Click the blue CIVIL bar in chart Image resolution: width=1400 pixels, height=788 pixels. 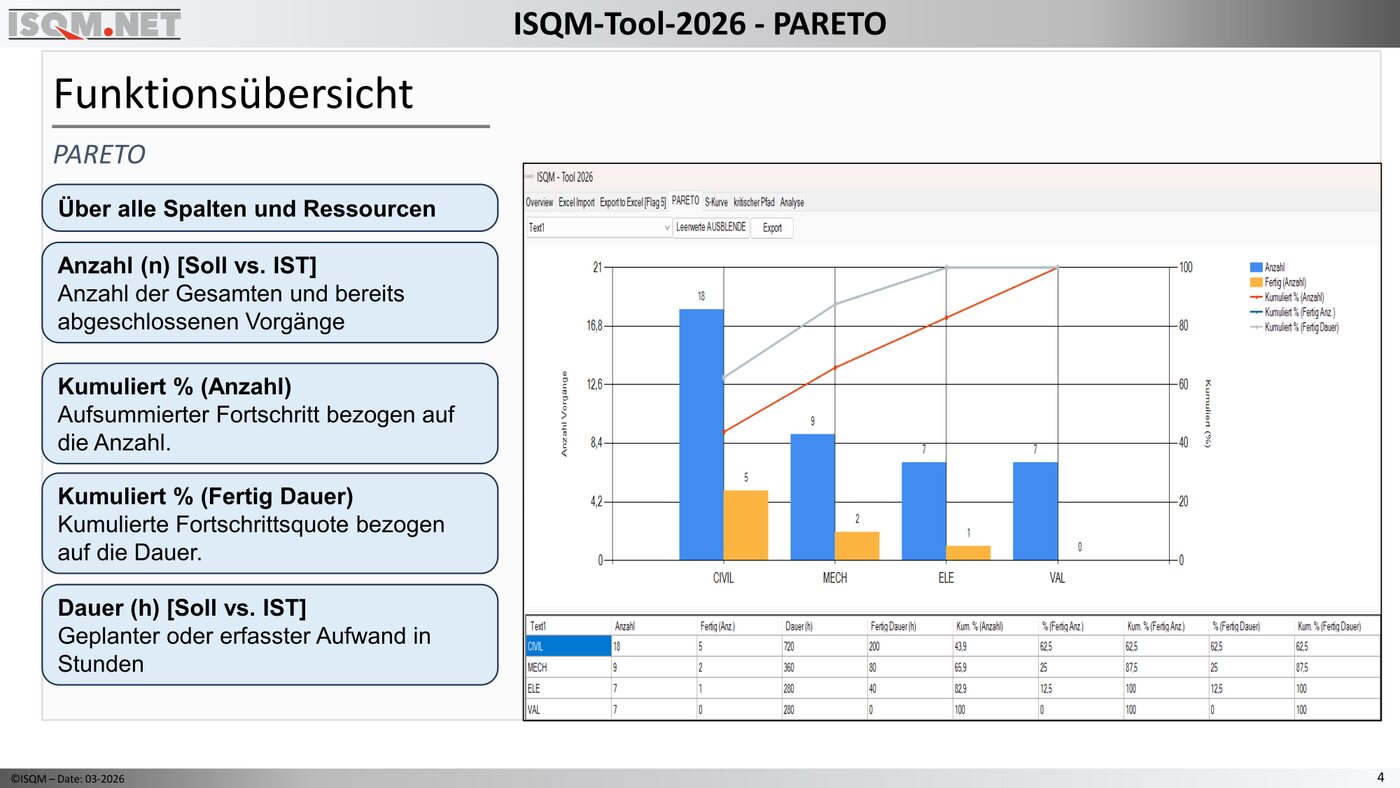(x=701, y=434)
